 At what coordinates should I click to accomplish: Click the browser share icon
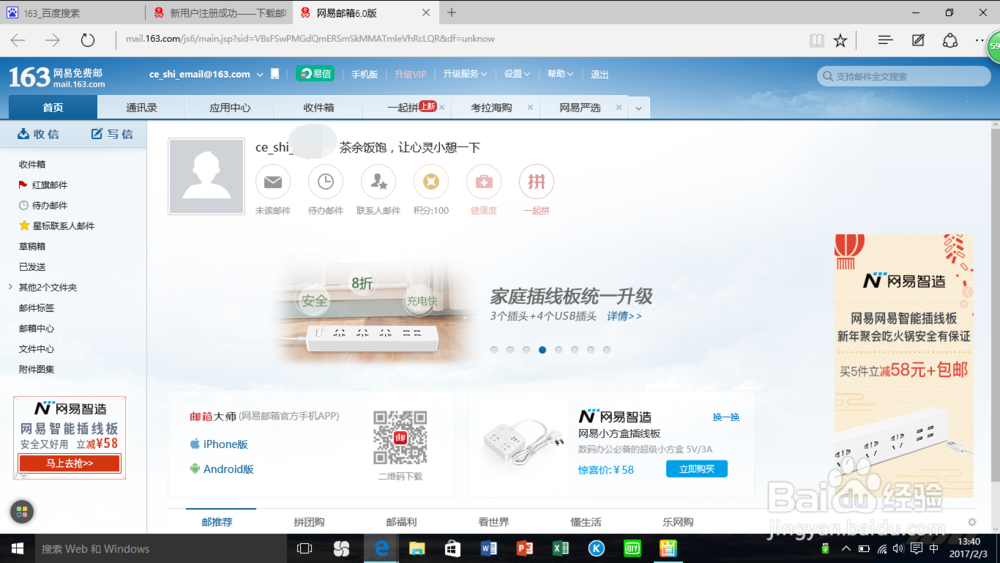950,40
